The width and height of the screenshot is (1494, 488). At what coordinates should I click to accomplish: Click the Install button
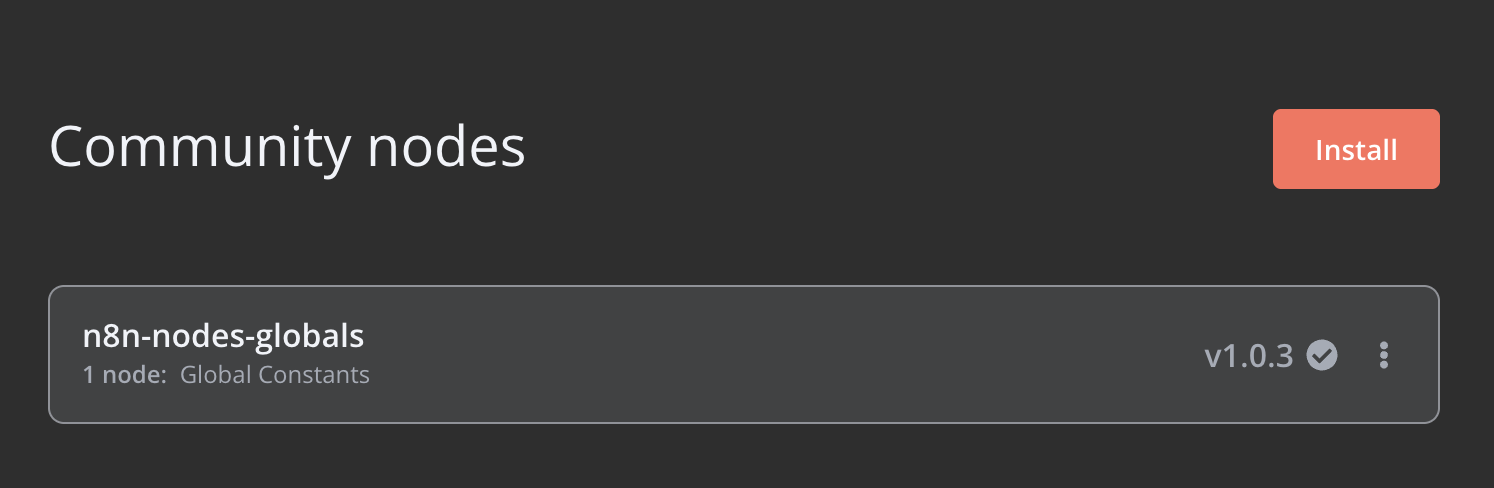pos(1356,149)
